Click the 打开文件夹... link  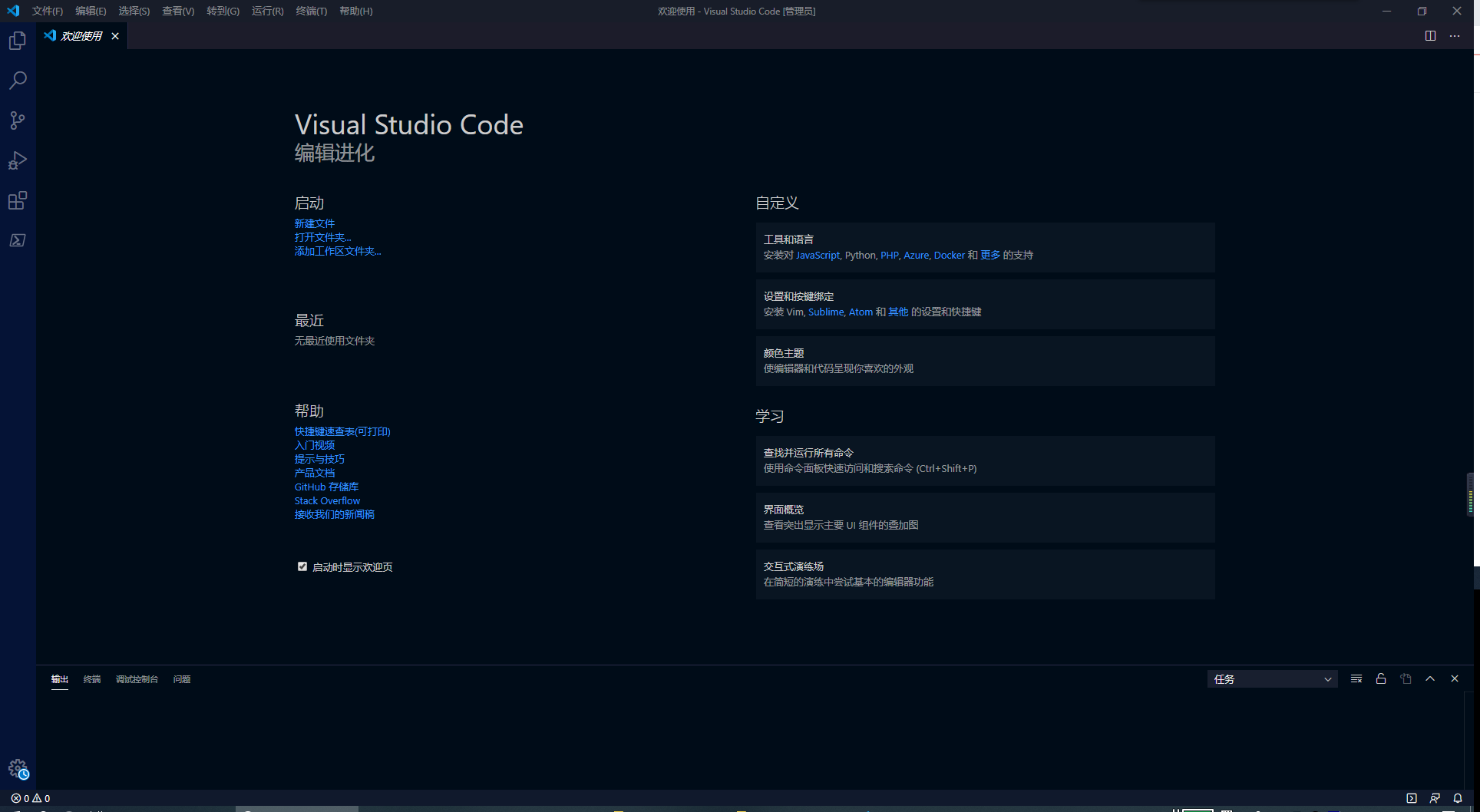(x=323, y=237)
